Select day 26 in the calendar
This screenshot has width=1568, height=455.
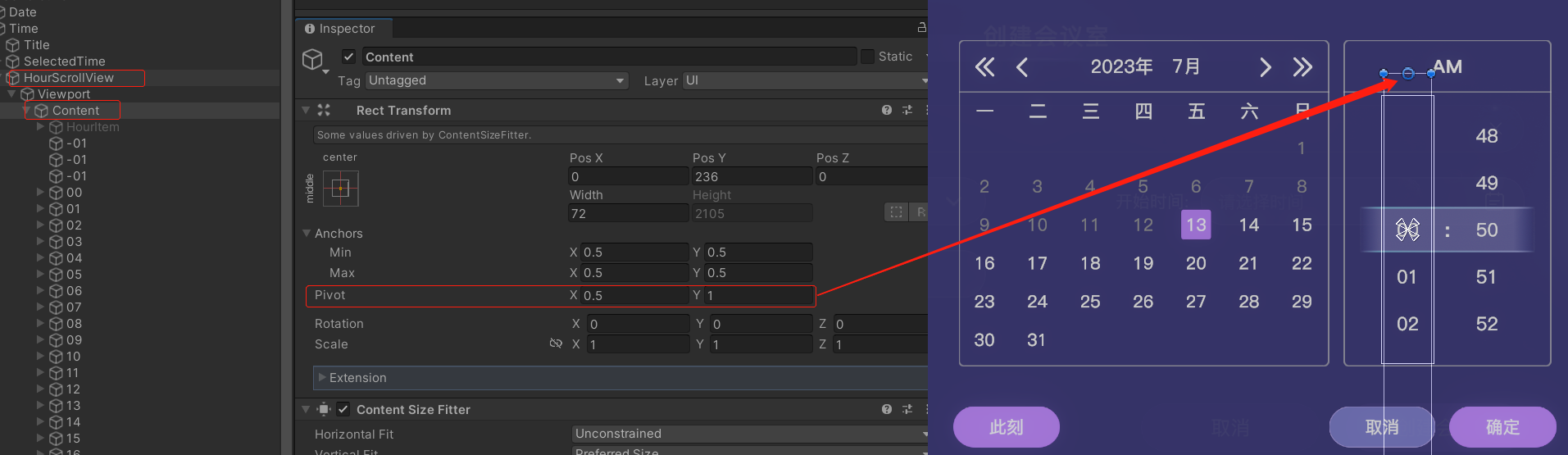(x=1143, y=302)
